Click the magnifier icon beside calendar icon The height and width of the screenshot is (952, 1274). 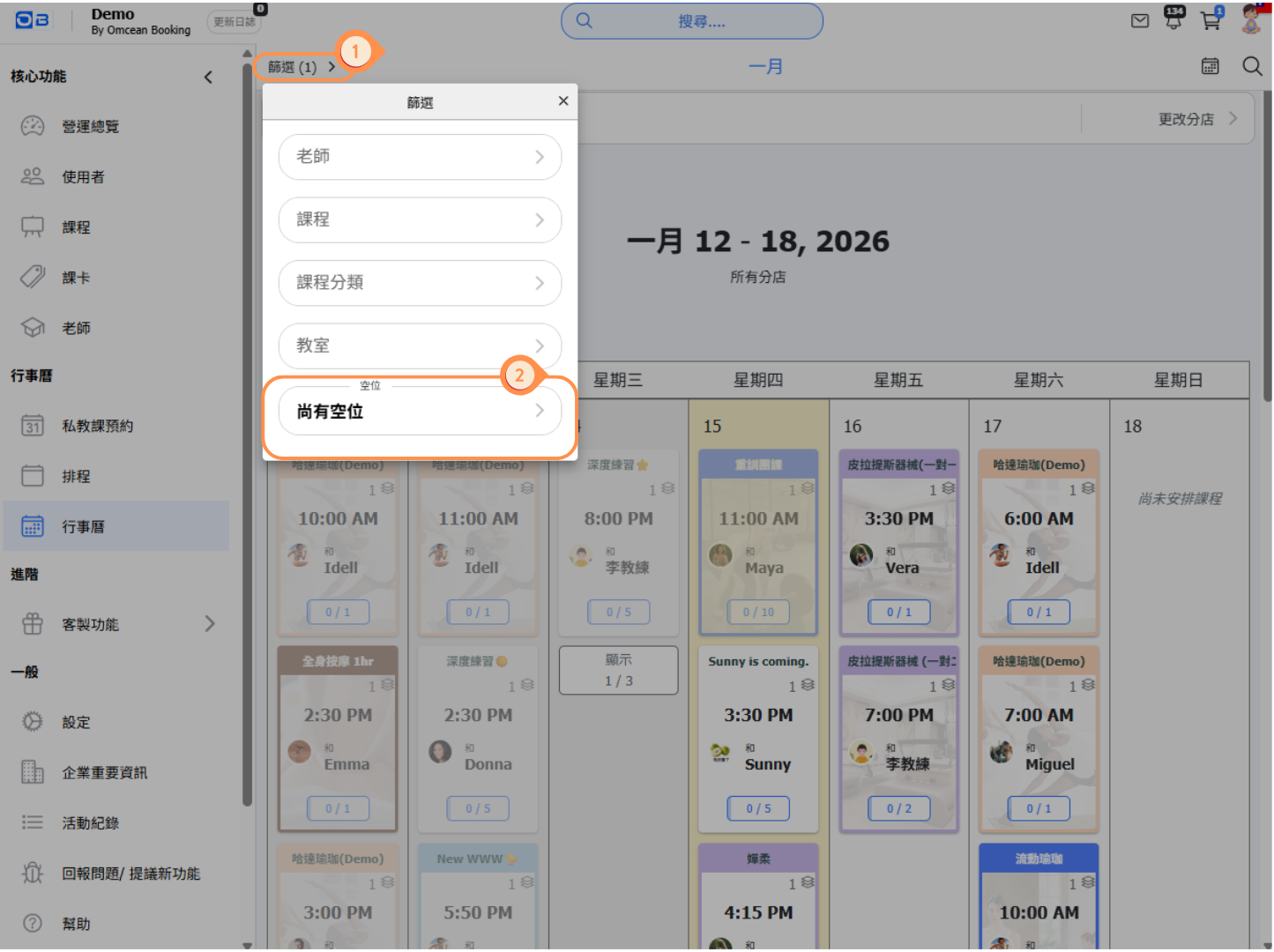(1252, 66)
